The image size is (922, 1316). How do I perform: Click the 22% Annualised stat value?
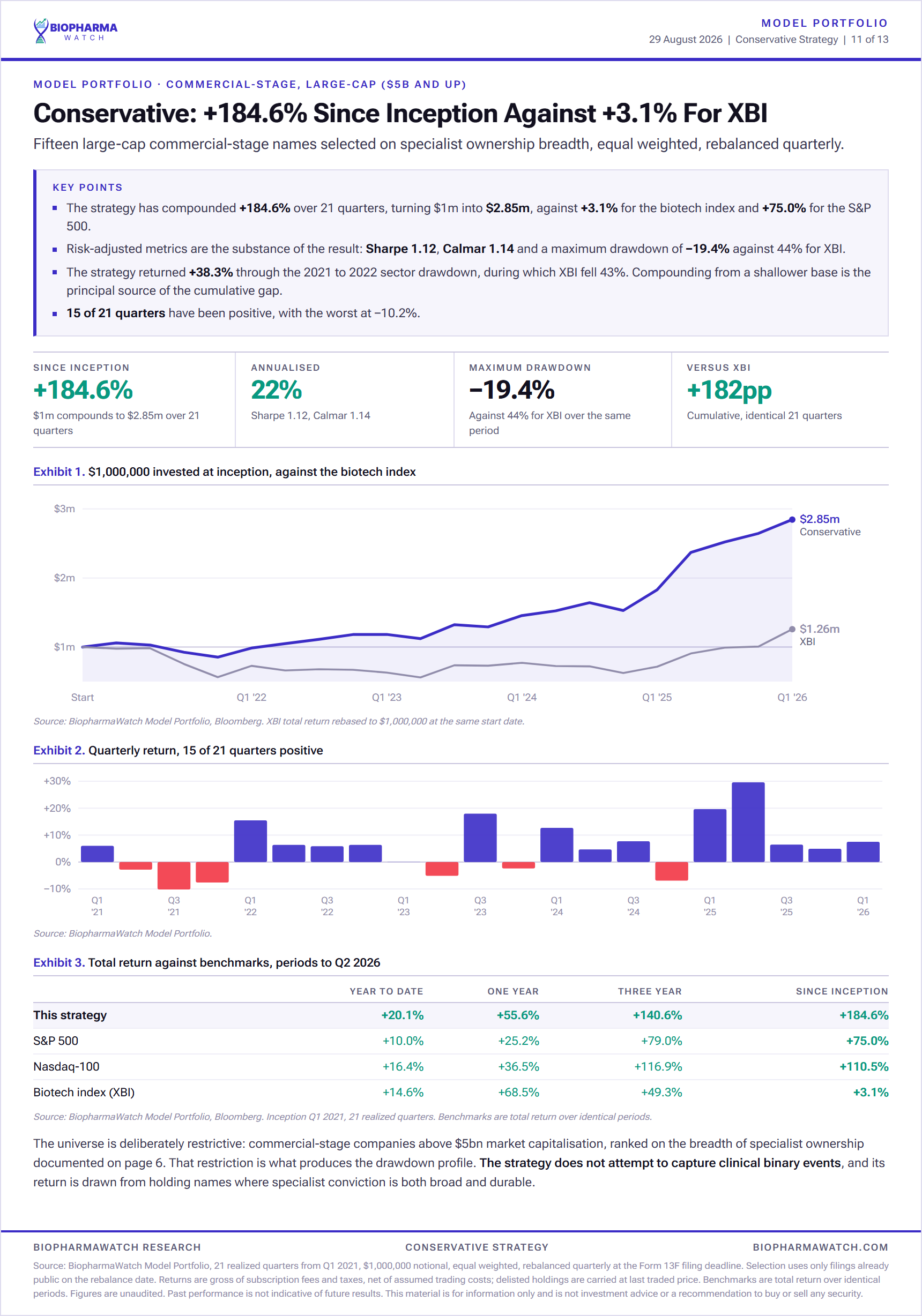pyautogui.click(x=277, y=390)
